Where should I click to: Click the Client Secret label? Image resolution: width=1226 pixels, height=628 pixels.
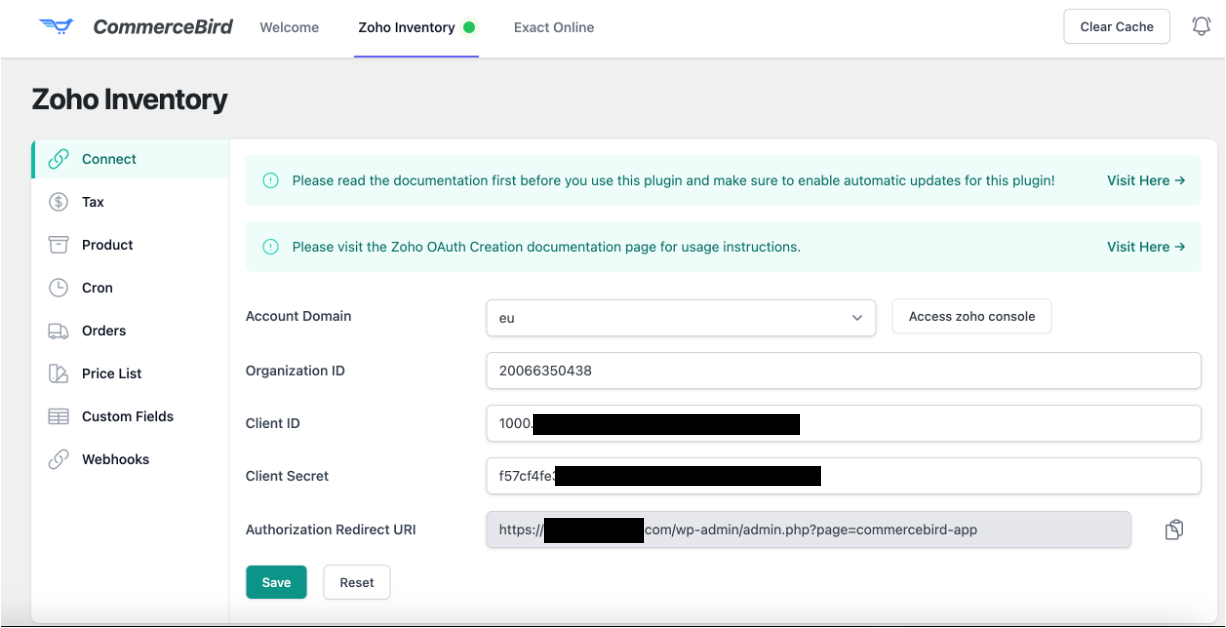[x=287, y=477]
